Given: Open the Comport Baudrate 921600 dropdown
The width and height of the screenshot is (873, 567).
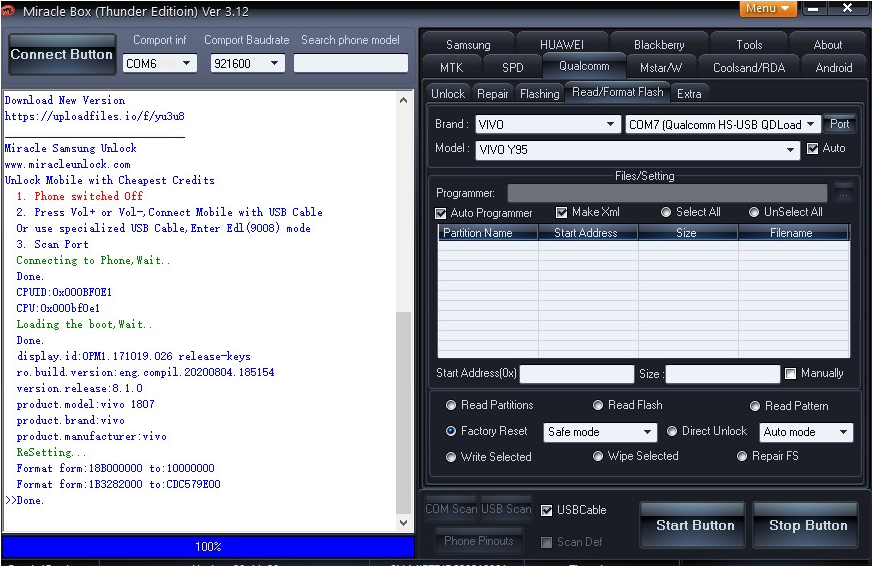Looking at the screenshot, I should coord(247,63).
